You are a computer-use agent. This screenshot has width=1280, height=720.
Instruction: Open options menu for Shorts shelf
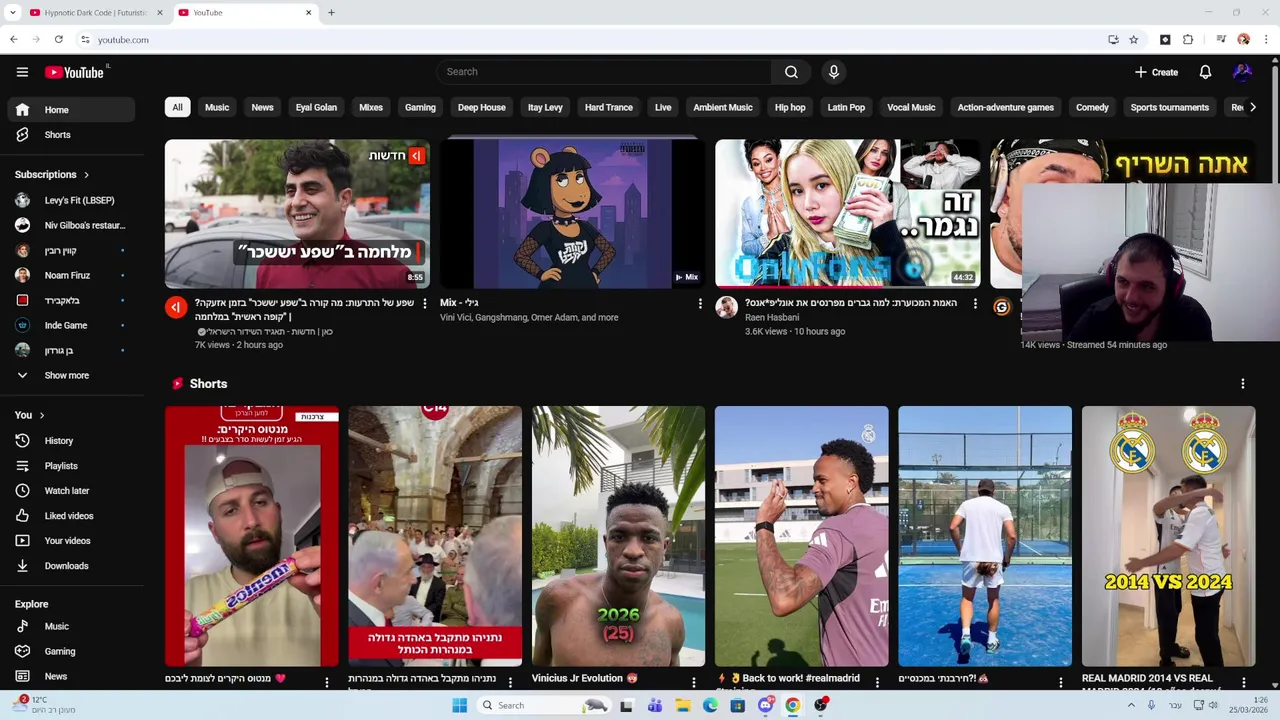click(x=1243, y=384)
